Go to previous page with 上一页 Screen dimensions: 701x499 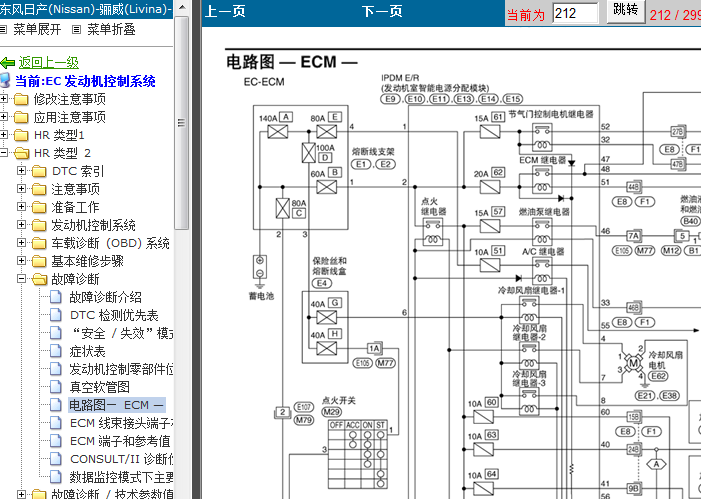coord(224,11)
